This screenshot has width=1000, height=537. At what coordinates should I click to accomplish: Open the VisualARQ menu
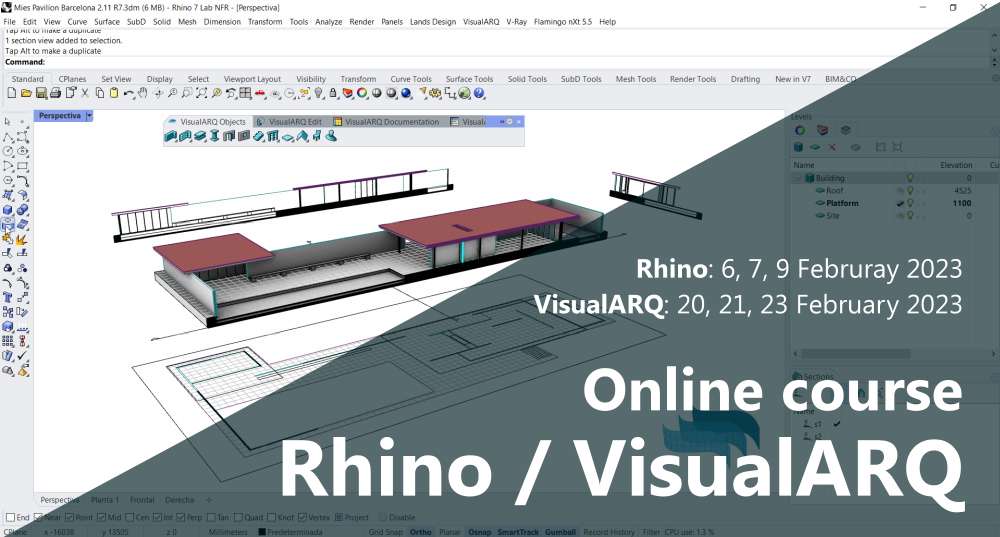(x=480, y=21)
